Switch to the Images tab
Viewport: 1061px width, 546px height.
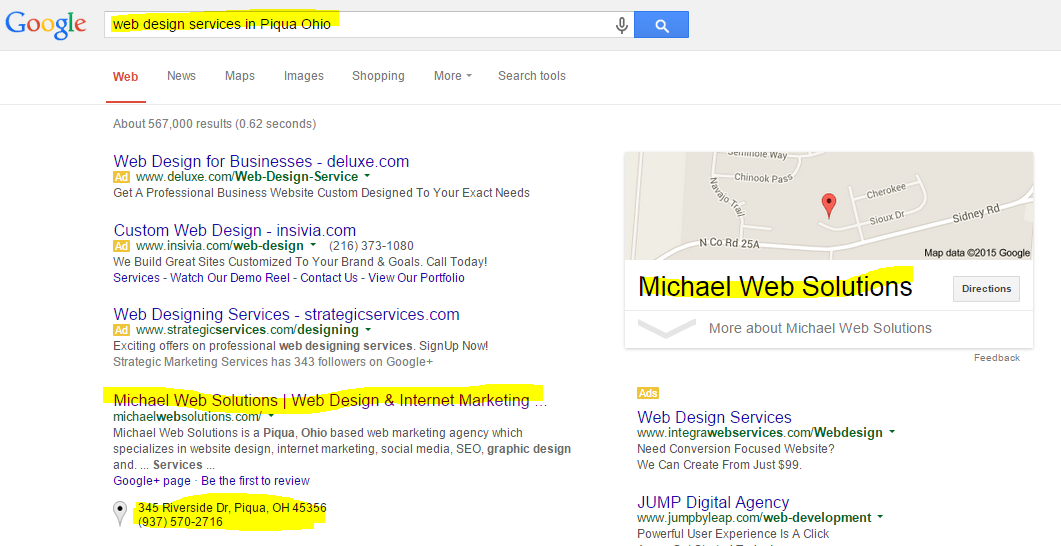pyautogui.click(x=304, y=76)
